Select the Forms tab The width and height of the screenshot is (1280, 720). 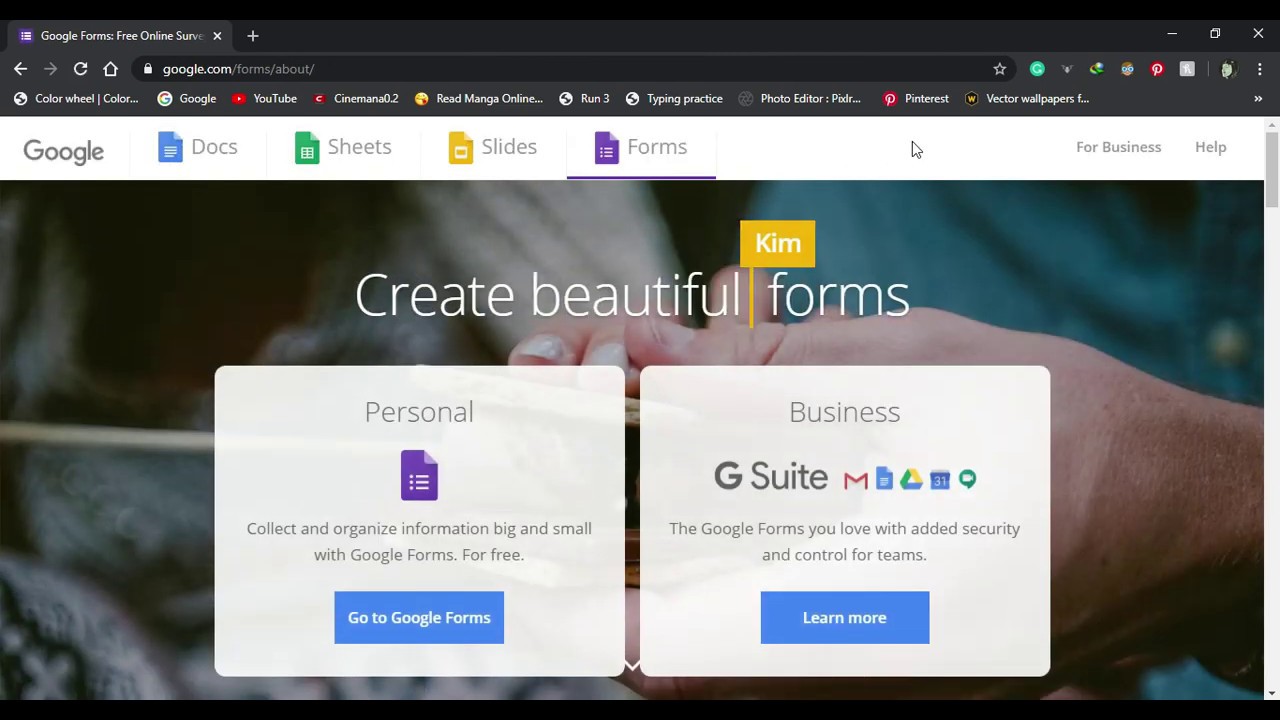641,147
